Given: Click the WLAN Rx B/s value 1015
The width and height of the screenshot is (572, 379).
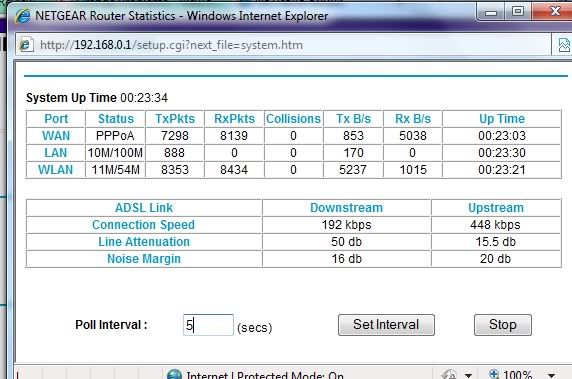Looking at the screenshot, I should pos(413,170).
